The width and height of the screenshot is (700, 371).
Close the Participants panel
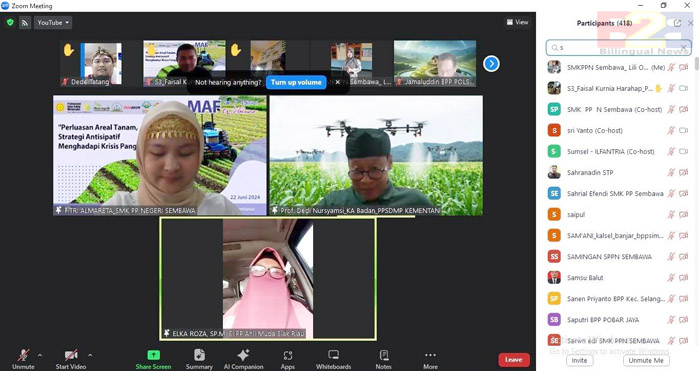[x=691, y=23]
